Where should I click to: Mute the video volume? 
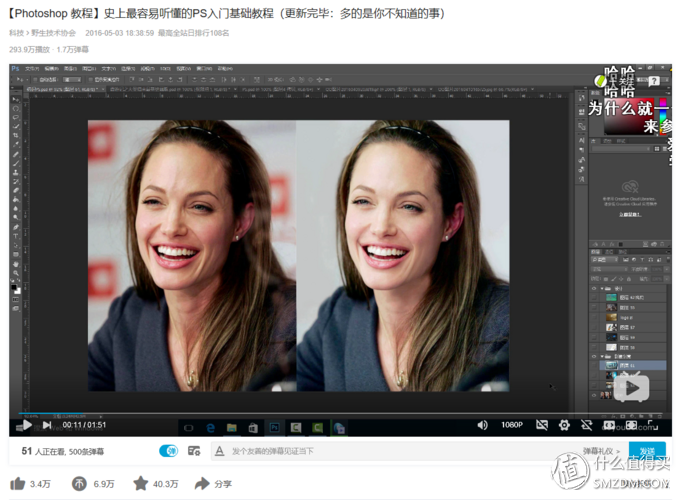482,425
